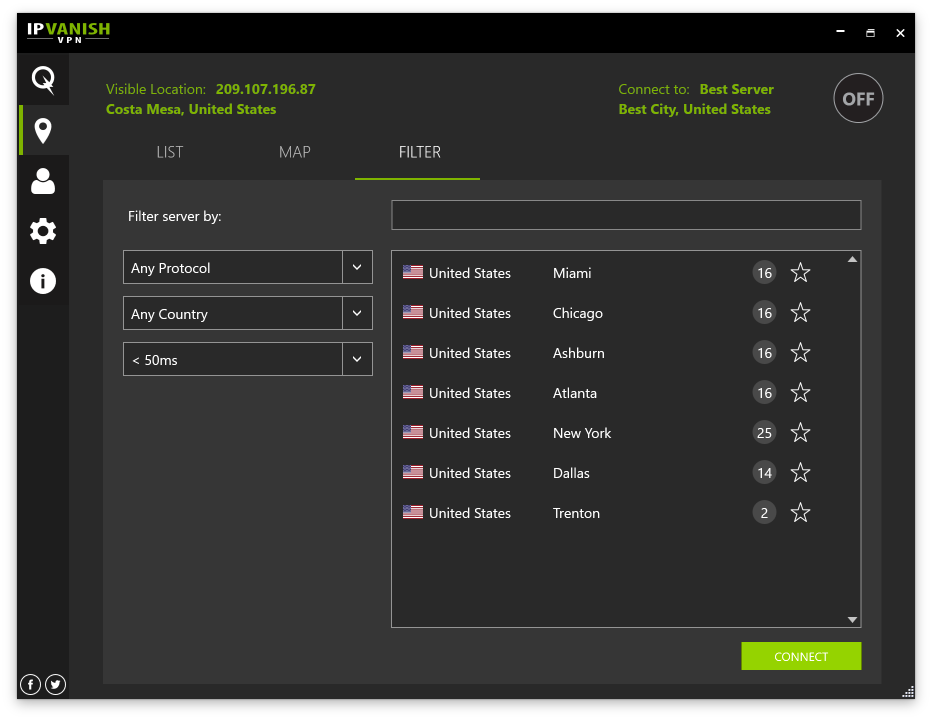Favorite the Chicago server star

pyautogui.click(x=800, y=313)
